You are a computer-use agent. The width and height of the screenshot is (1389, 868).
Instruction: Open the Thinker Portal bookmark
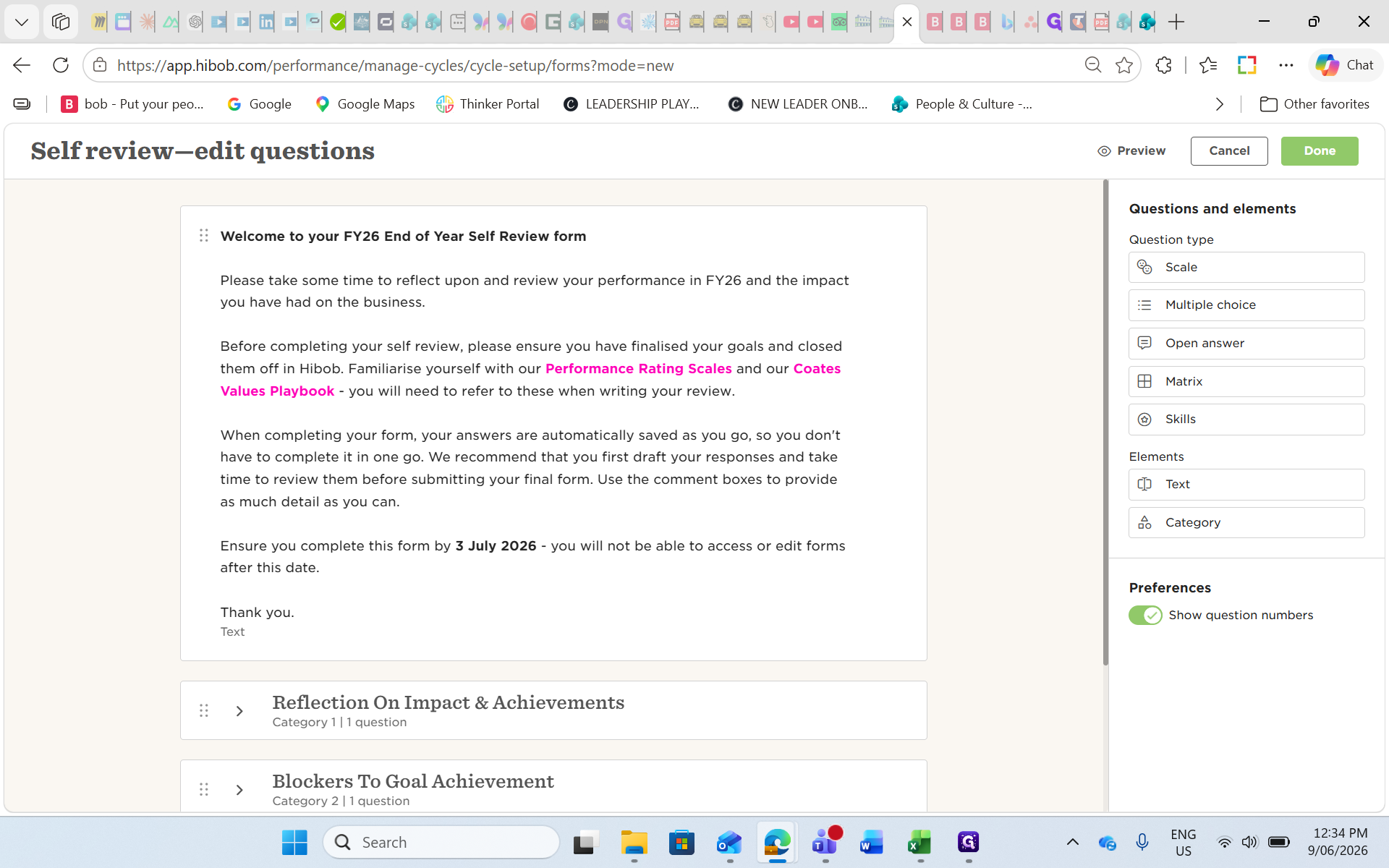click(488, 104)
